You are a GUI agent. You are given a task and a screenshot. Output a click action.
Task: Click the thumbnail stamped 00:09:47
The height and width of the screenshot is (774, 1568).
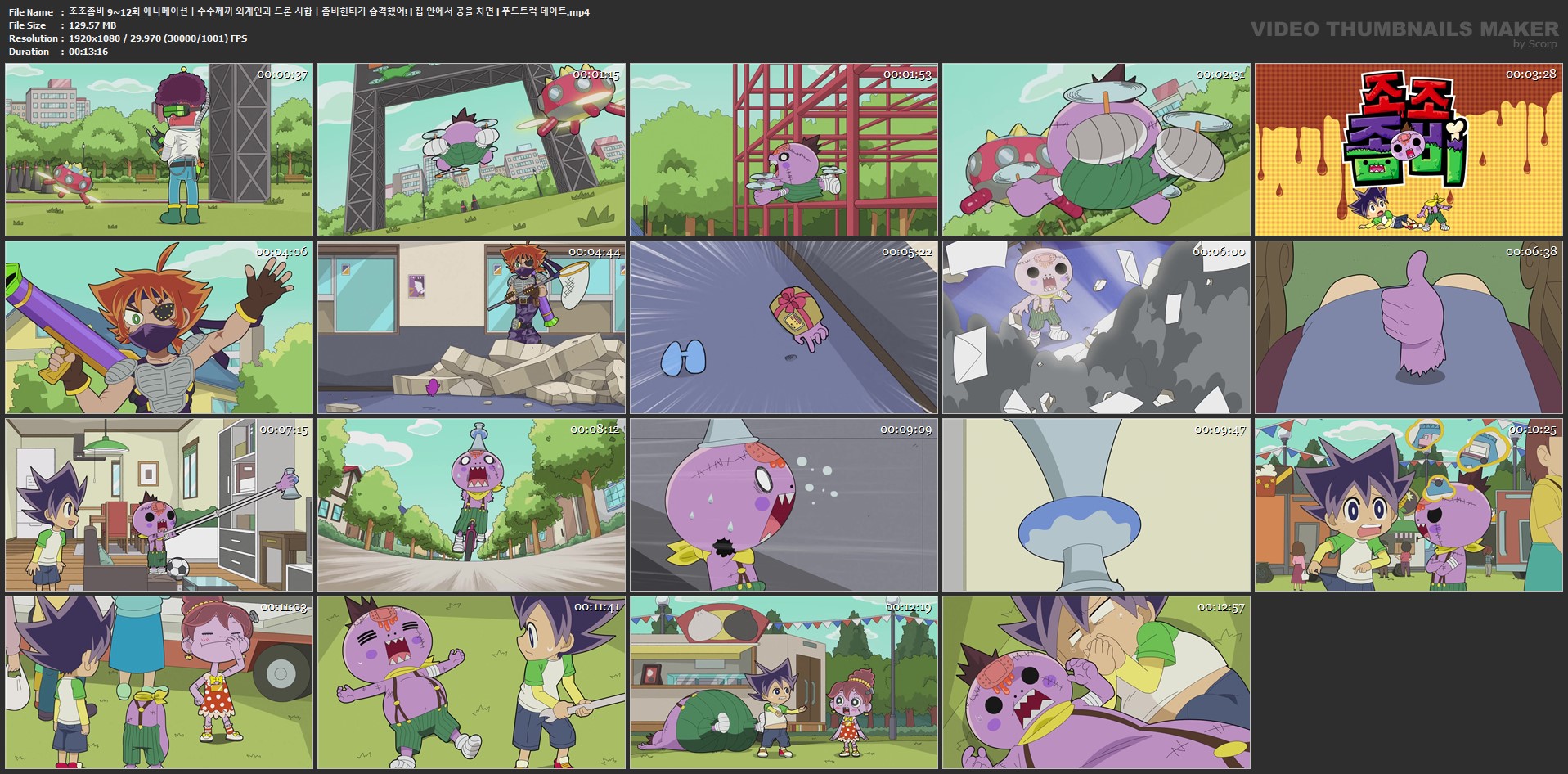point(1097,505)
